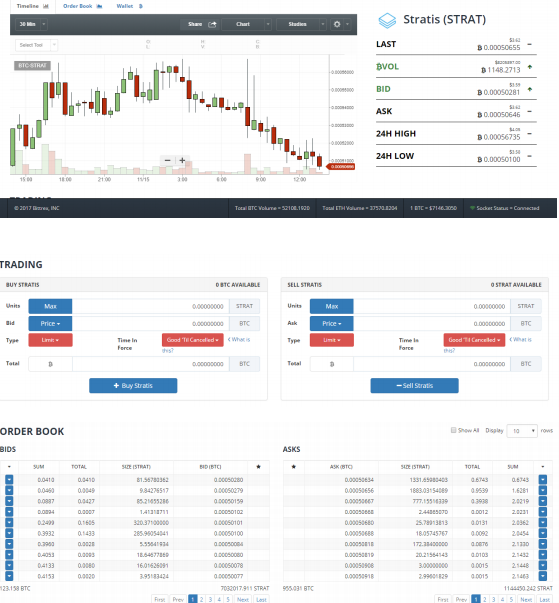This screenshot has height=603, width=559.
Task: Click arrow icon for ask 0.00050680 row
Action: point(542,523)
